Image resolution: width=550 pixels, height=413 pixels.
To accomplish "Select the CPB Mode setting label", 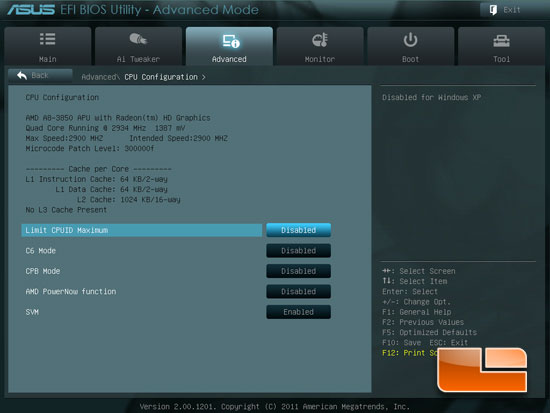I will tap(43, 271).
